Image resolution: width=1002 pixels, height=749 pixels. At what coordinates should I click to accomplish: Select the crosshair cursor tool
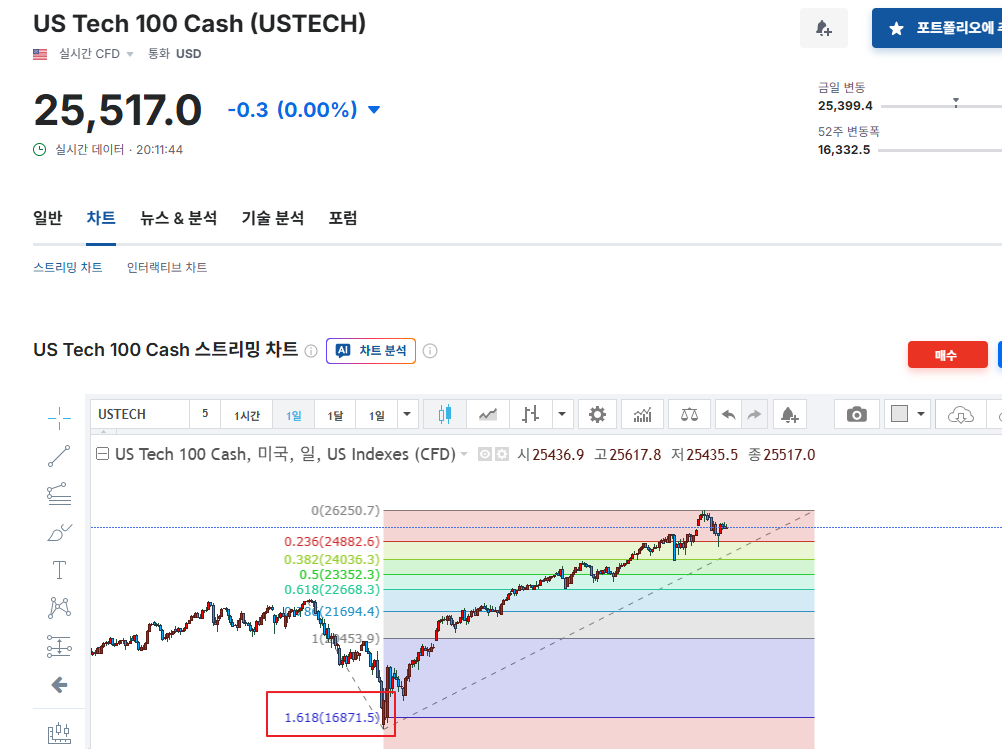pyautogui.click(x=59, y=418)
